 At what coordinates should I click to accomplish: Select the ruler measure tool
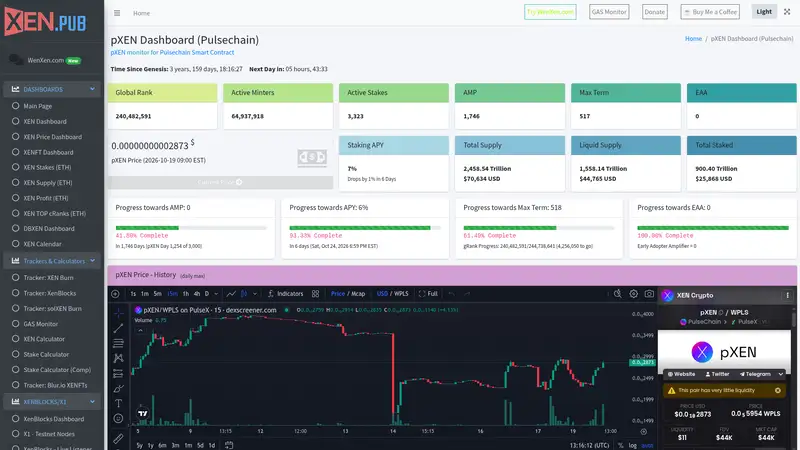[x=118, y=438]
